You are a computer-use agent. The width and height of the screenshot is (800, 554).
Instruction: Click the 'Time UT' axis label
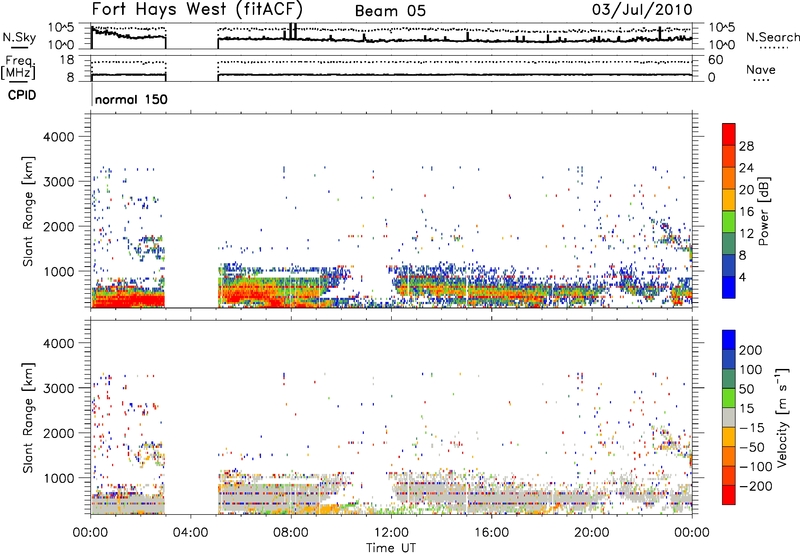point(391,548)
